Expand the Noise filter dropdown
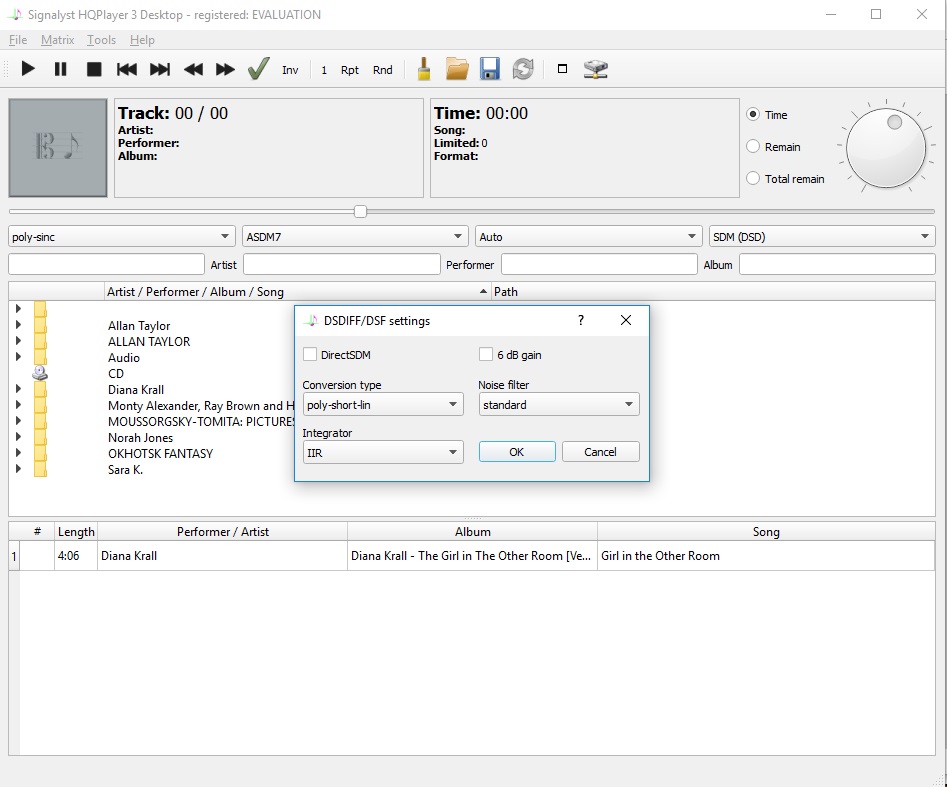The height and width of the screenshot is (787, 947). [558, 405]
